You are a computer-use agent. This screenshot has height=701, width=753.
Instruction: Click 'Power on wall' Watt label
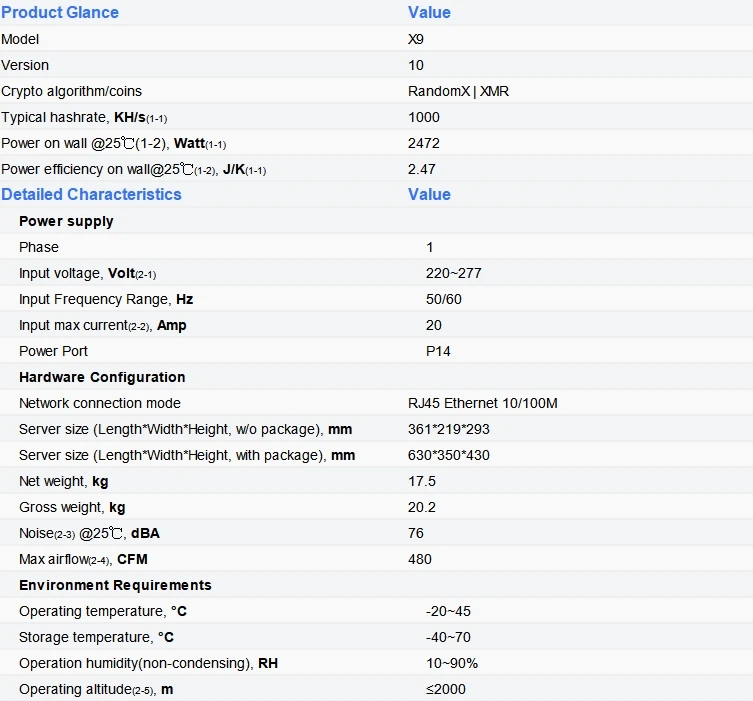(x=113, y=143)
